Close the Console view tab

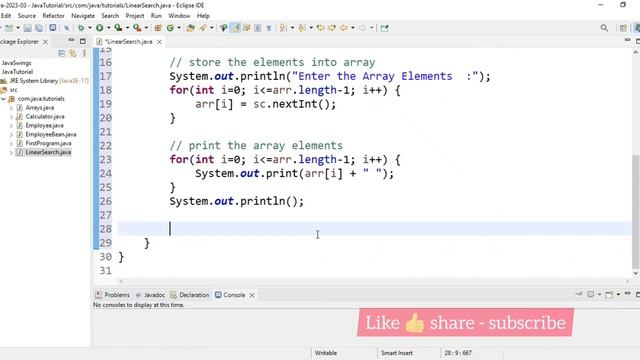252,295
